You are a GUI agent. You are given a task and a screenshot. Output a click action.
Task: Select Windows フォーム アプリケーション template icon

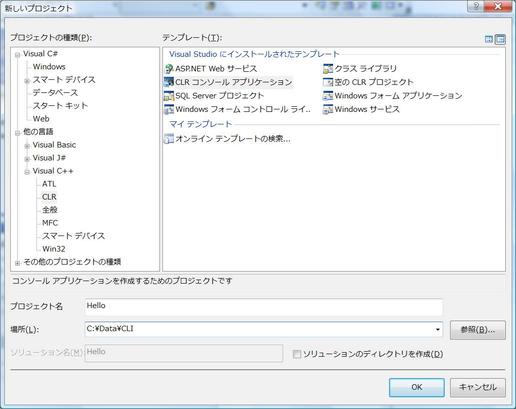[x=328, y=96]
